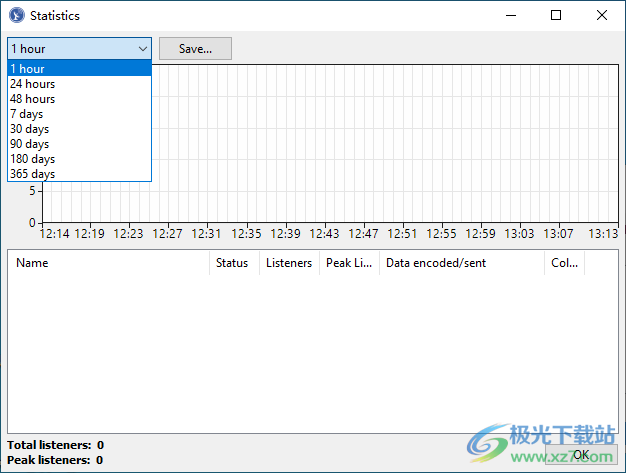
Task: Select 48 hours time range
Action: [x=33, y=99]
